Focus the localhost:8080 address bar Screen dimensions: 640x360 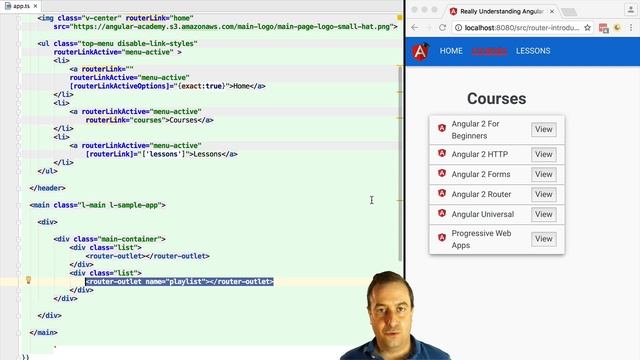(522, 28)
